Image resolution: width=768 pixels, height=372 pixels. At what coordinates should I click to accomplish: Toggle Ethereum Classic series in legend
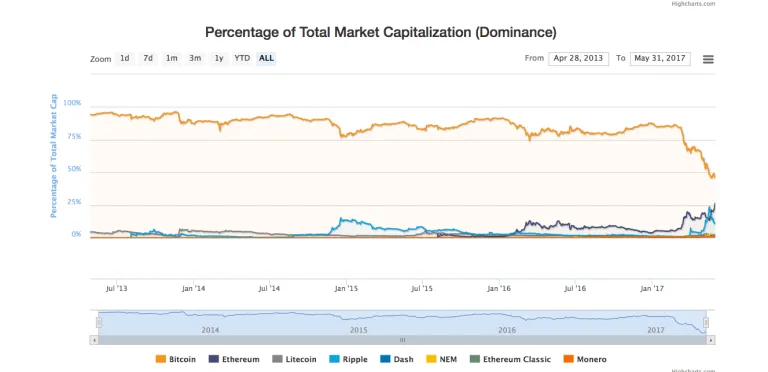[510, 359]
